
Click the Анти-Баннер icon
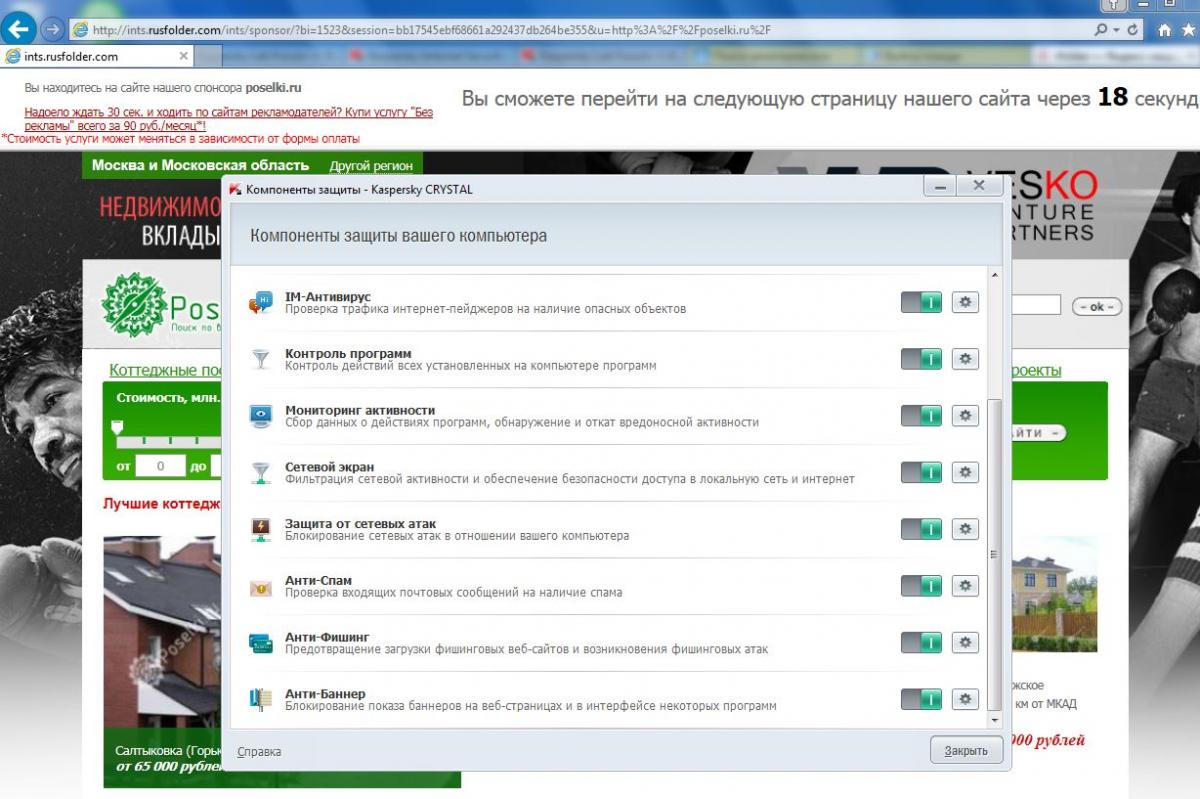[x=260, y=699]
